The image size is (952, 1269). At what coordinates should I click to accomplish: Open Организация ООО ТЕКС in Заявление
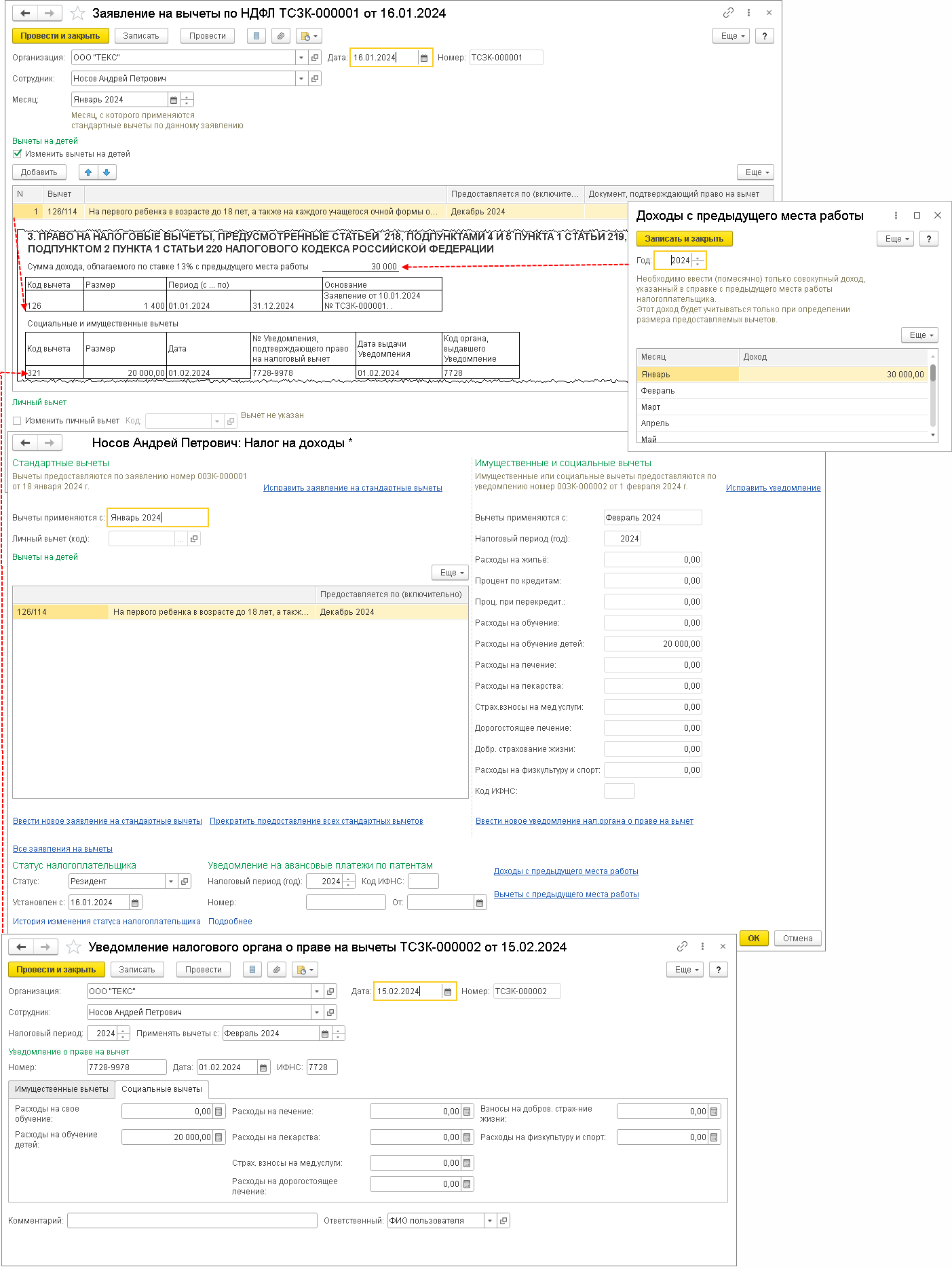tap(315, 58)
